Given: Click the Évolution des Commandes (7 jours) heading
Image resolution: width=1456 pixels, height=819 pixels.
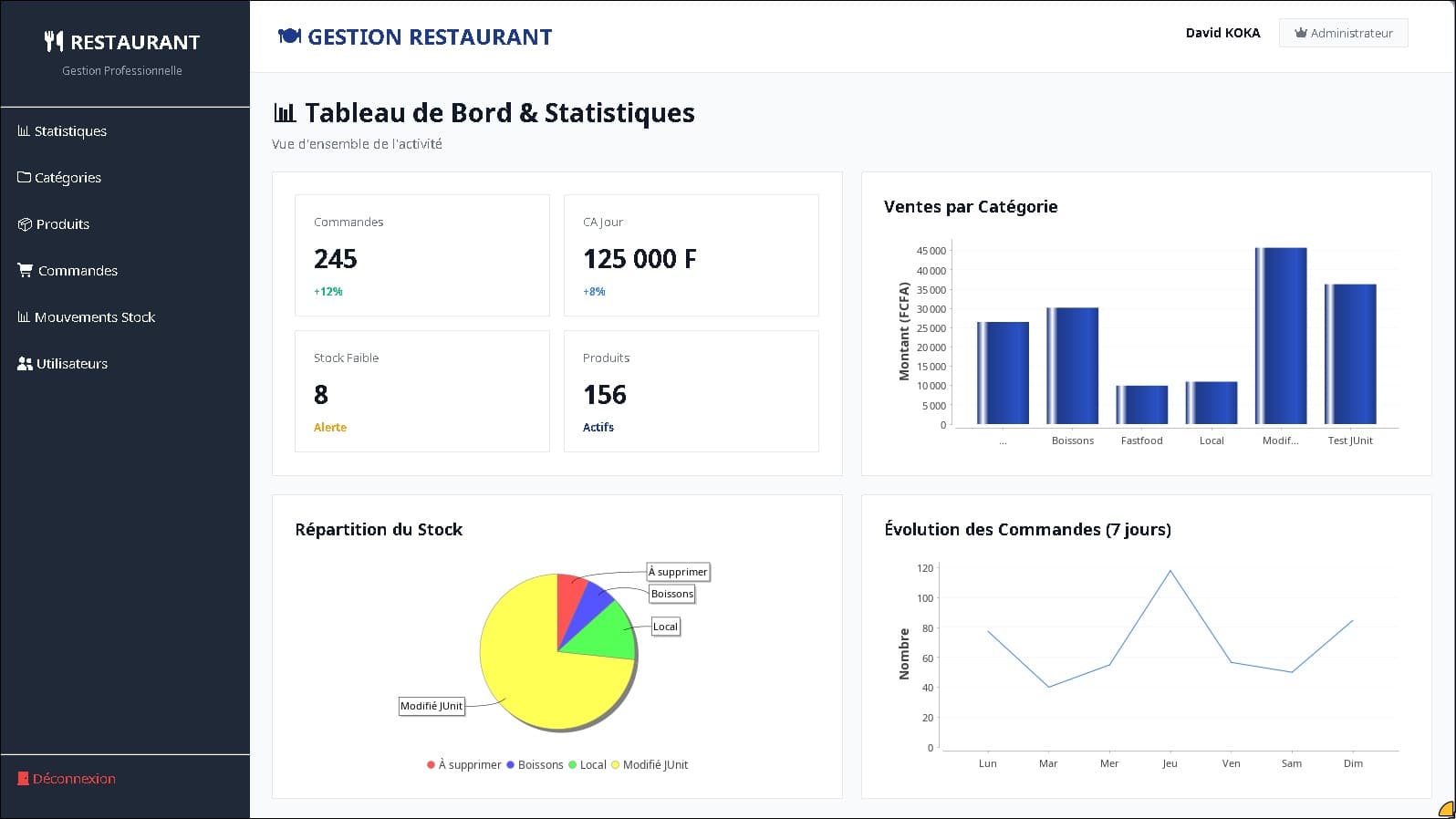Looking at the screenshot, I should point(1027,529).
